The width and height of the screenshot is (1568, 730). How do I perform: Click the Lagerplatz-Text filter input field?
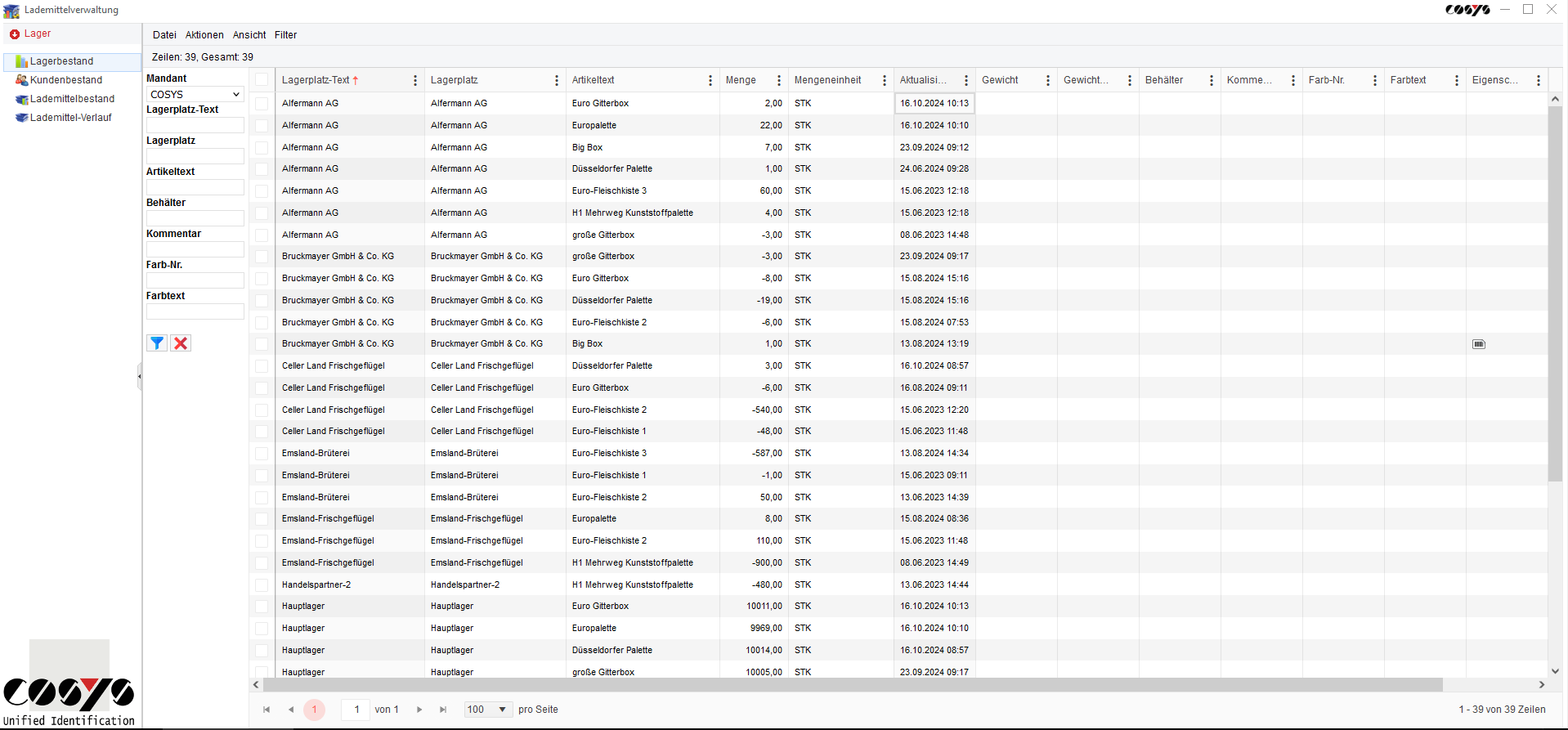195,125
